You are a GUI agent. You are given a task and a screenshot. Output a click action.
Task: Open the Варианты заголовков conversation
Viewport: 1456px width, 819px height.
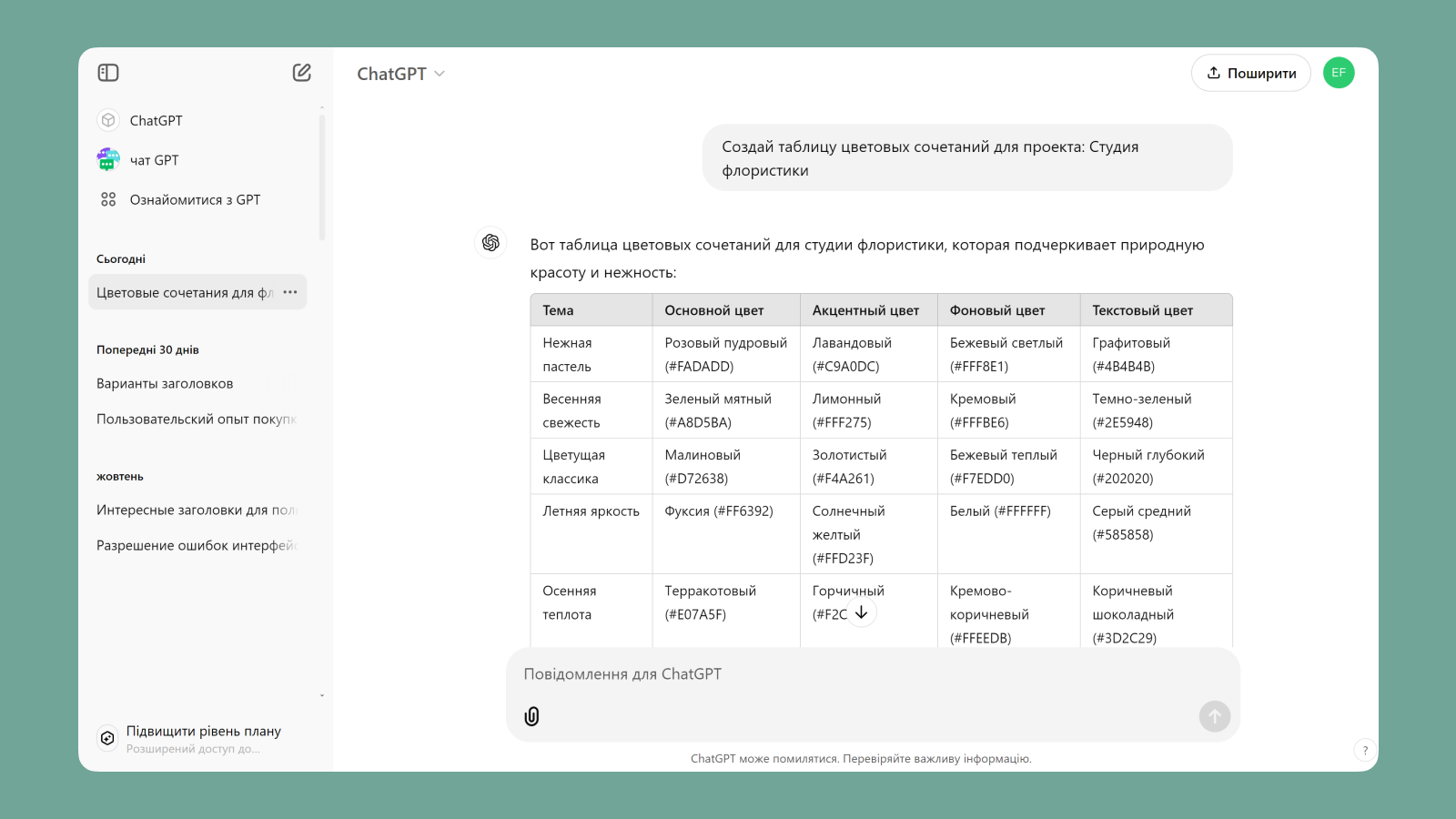click(165, 384)
